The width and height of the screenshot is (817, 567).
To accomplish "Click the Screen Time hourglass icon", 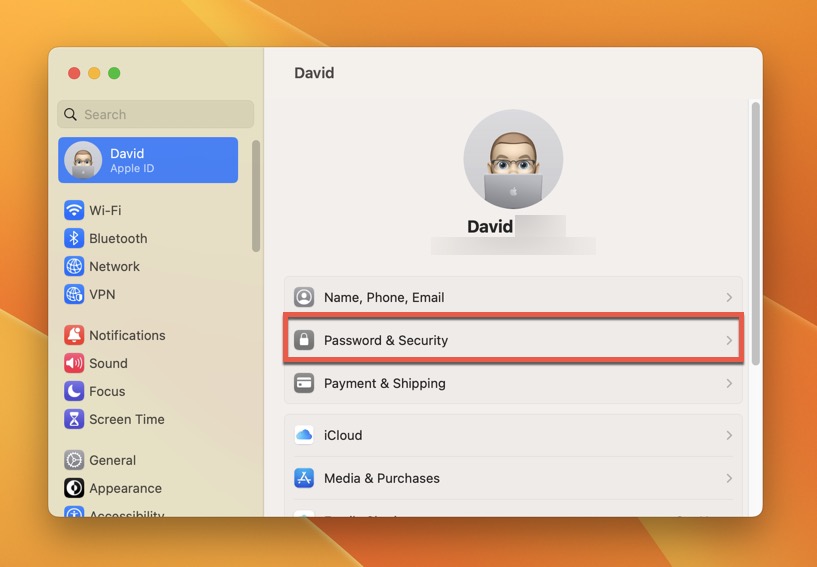I will [x=74, y=419].
